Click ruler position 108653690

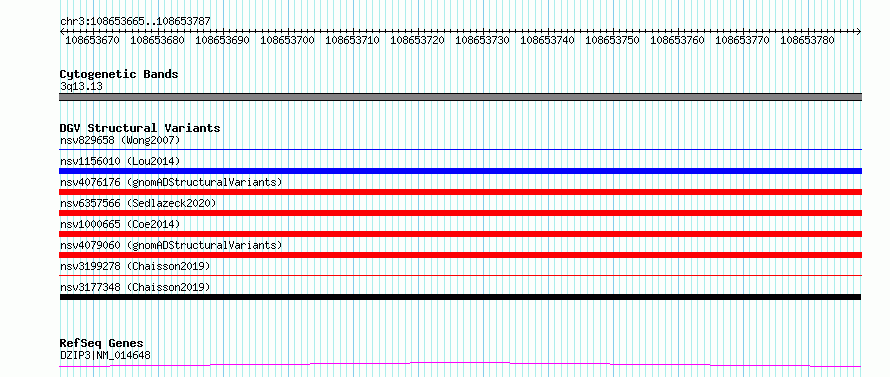222,40
